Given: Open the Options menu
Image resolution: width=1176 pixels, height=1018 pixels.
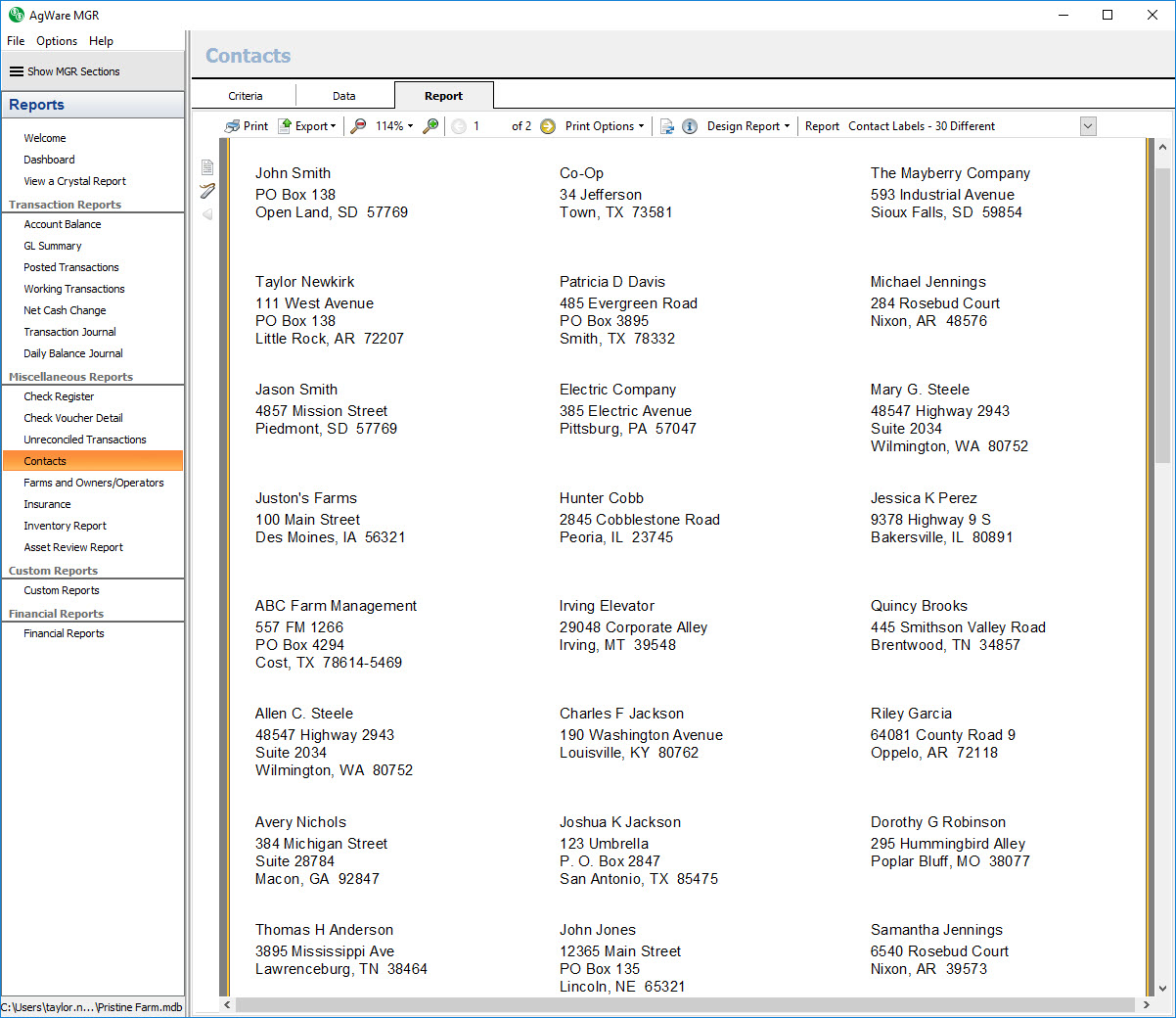Looking at the screenshot, I should (57, 41).
